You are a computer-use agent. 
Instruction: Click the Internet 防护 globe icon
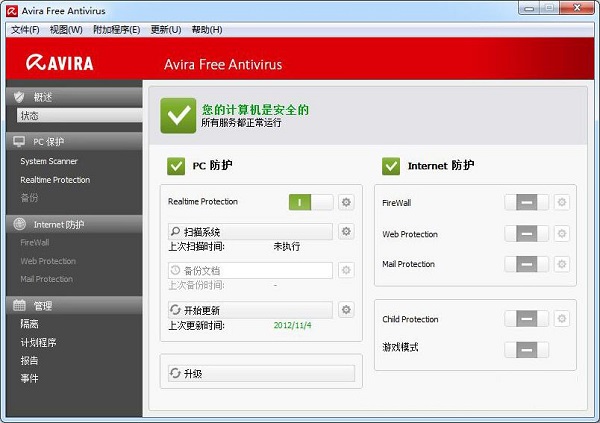tap(20, 224)
